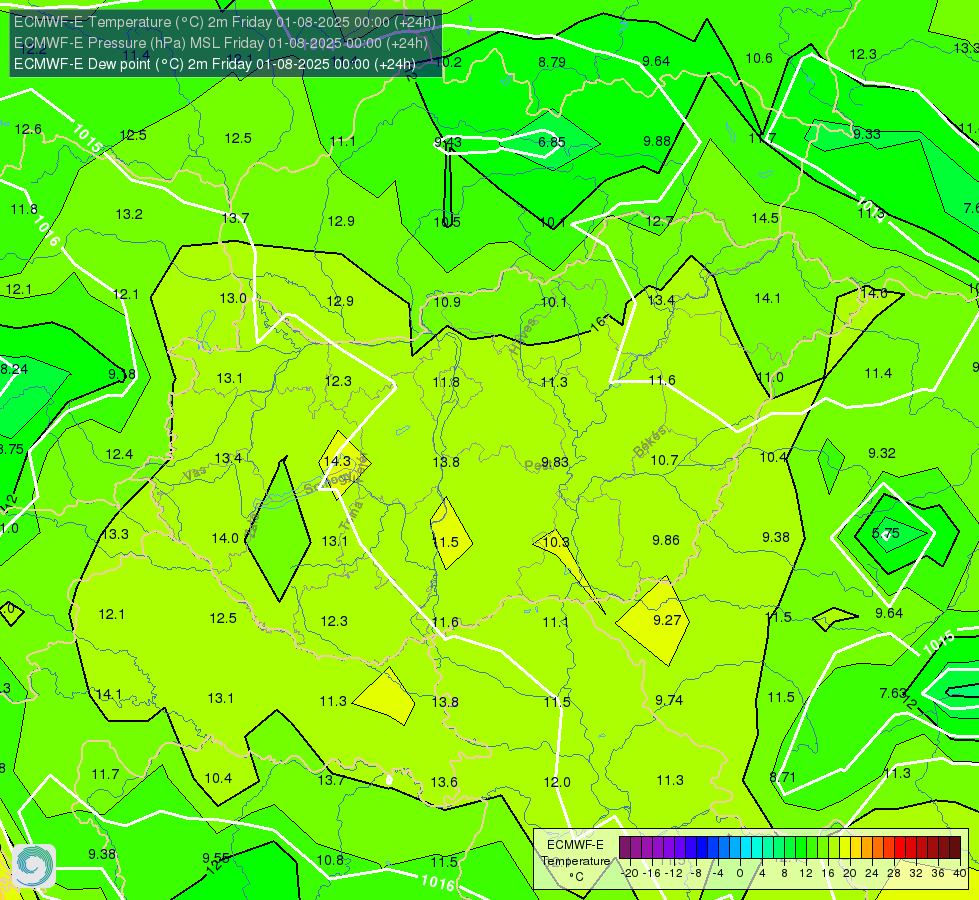Select the ECMWF-E Pressure MSL layer label
The width and height of the screenshot is (979, 900).
pos(221,43)
